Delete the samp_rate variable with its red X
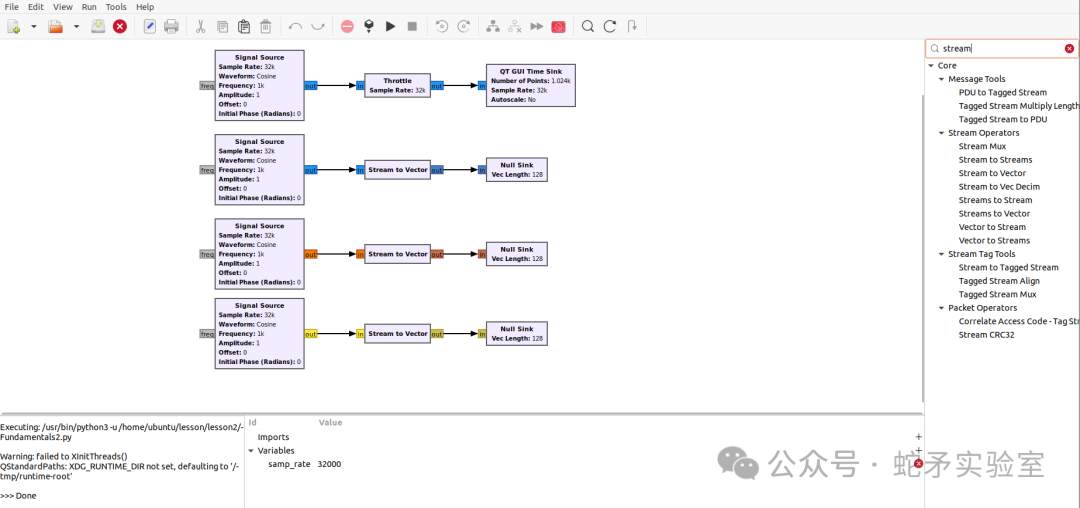 click(918, 464)
